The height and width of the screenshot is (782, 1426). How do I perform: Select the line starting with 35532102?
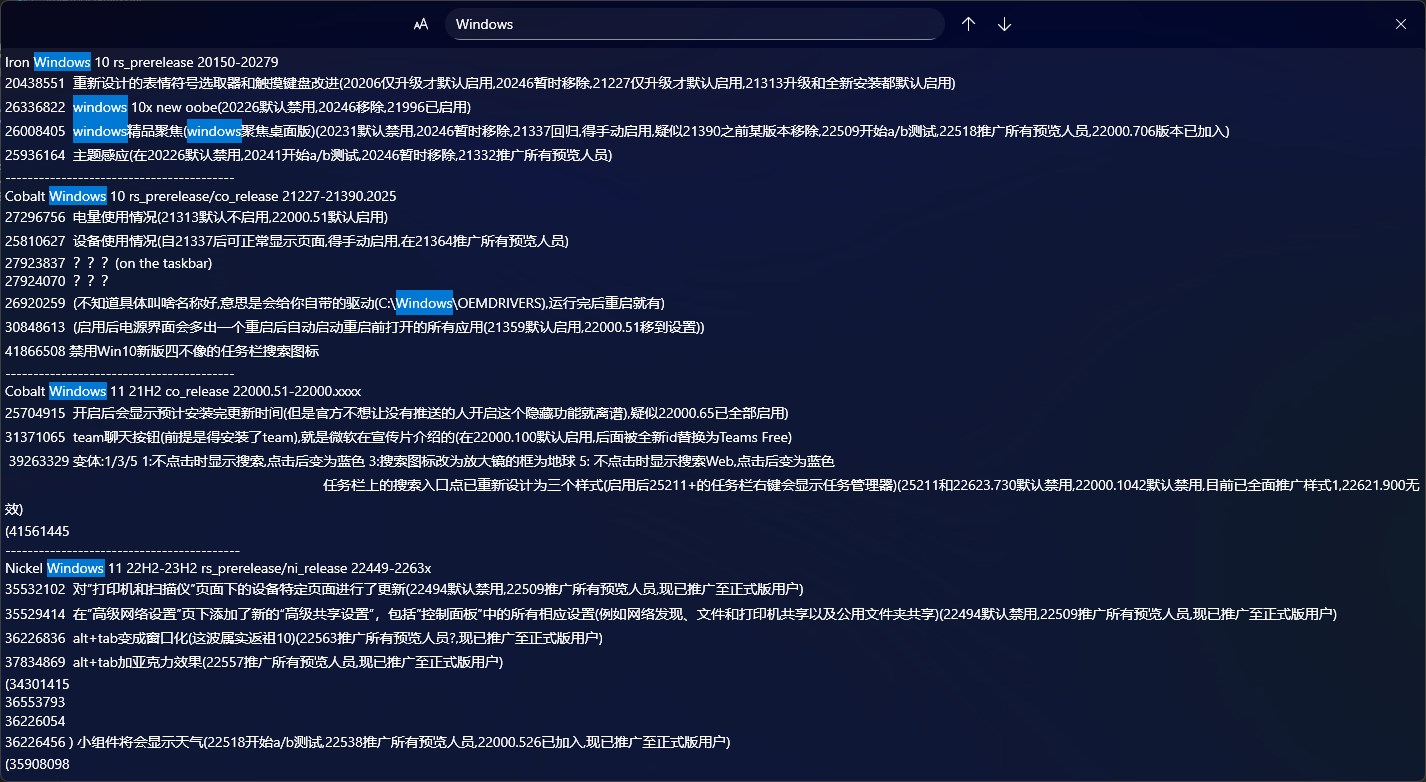pyautogui.click(x=404, y=589)
